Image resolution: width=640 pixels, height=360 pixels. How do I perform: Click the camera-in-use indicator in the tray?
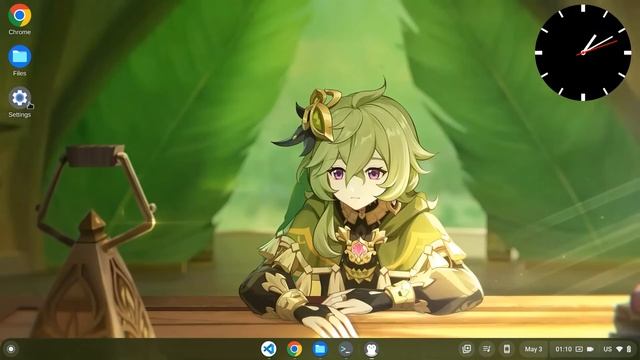tap(590, 349)
